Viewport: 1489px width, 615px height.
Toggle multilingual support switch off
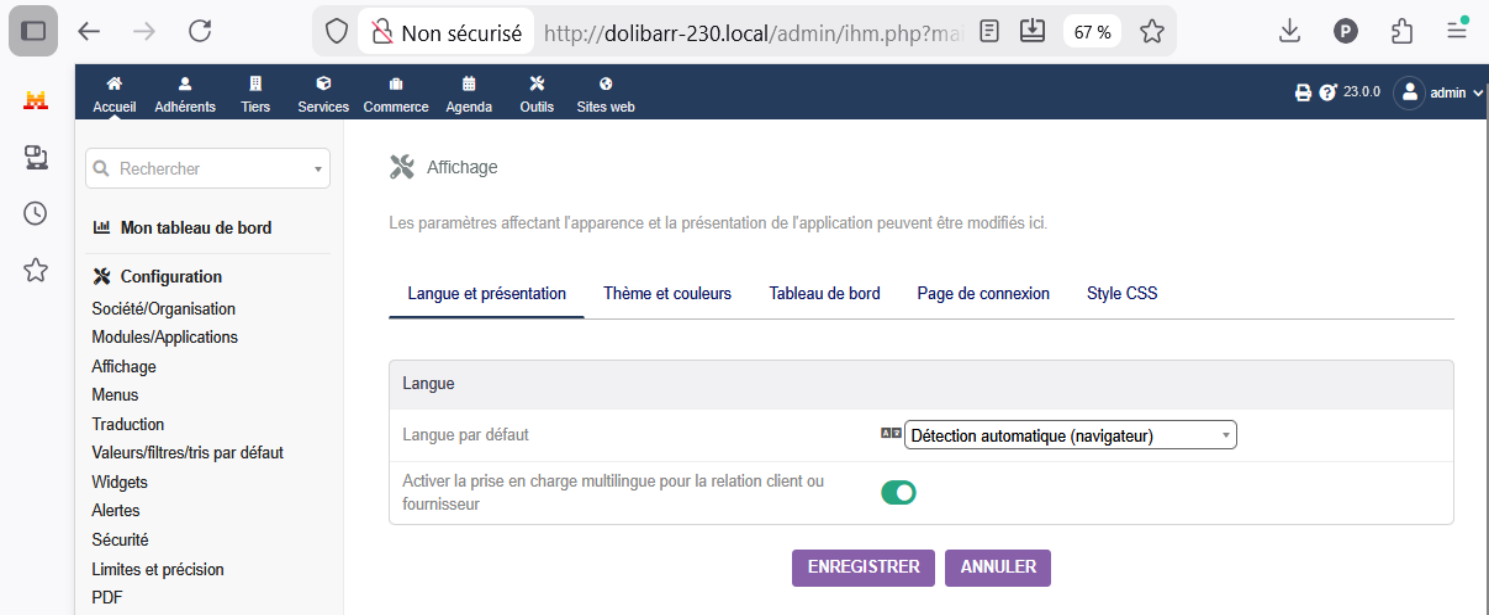pyautogui.click(x=898, y=492)
